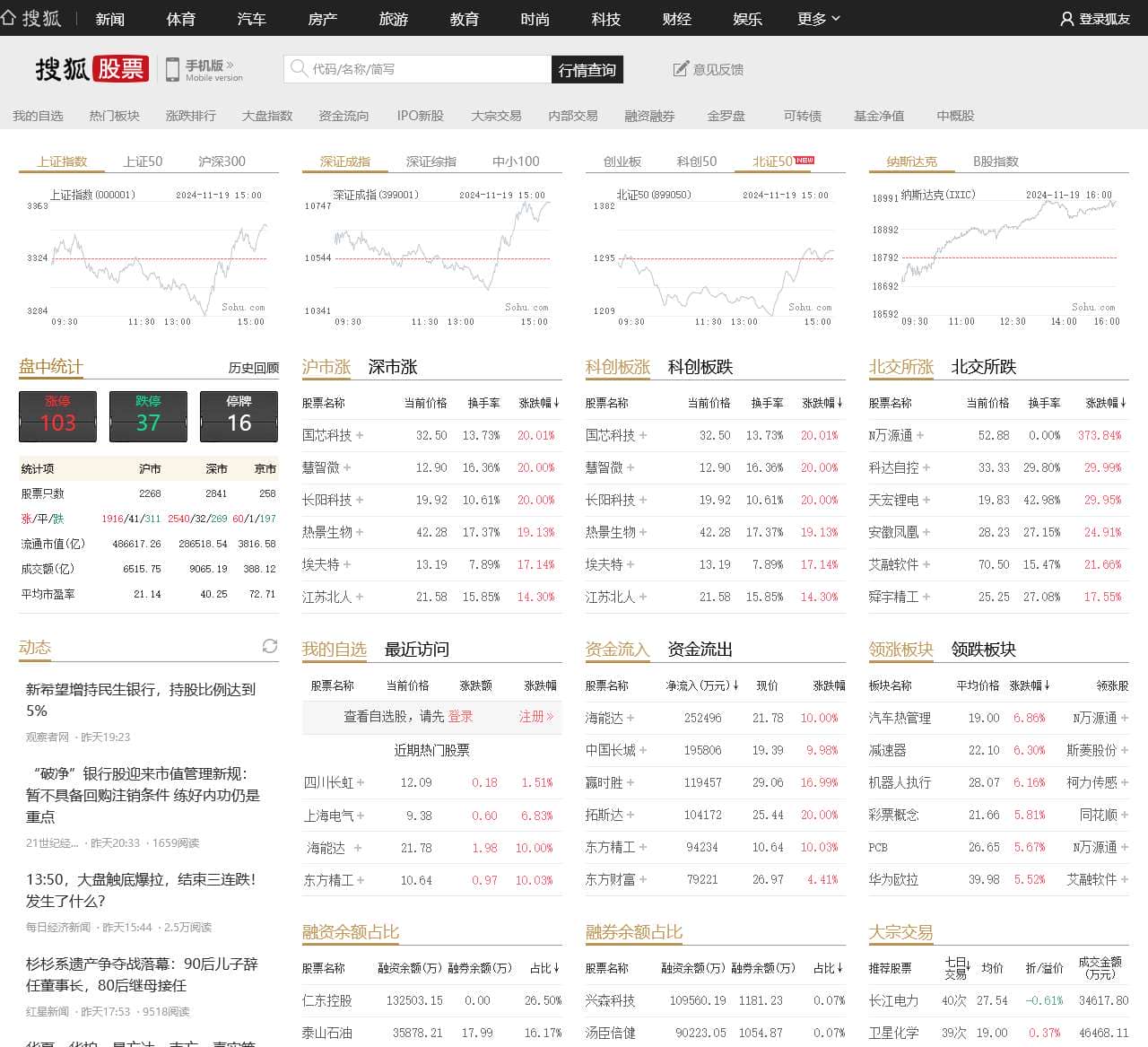Viewport: 1148px width, 1047px height.
Task: Open 历史回顾 link in 盘中统计
Action: pyautogui.click(x=254, y=368)
